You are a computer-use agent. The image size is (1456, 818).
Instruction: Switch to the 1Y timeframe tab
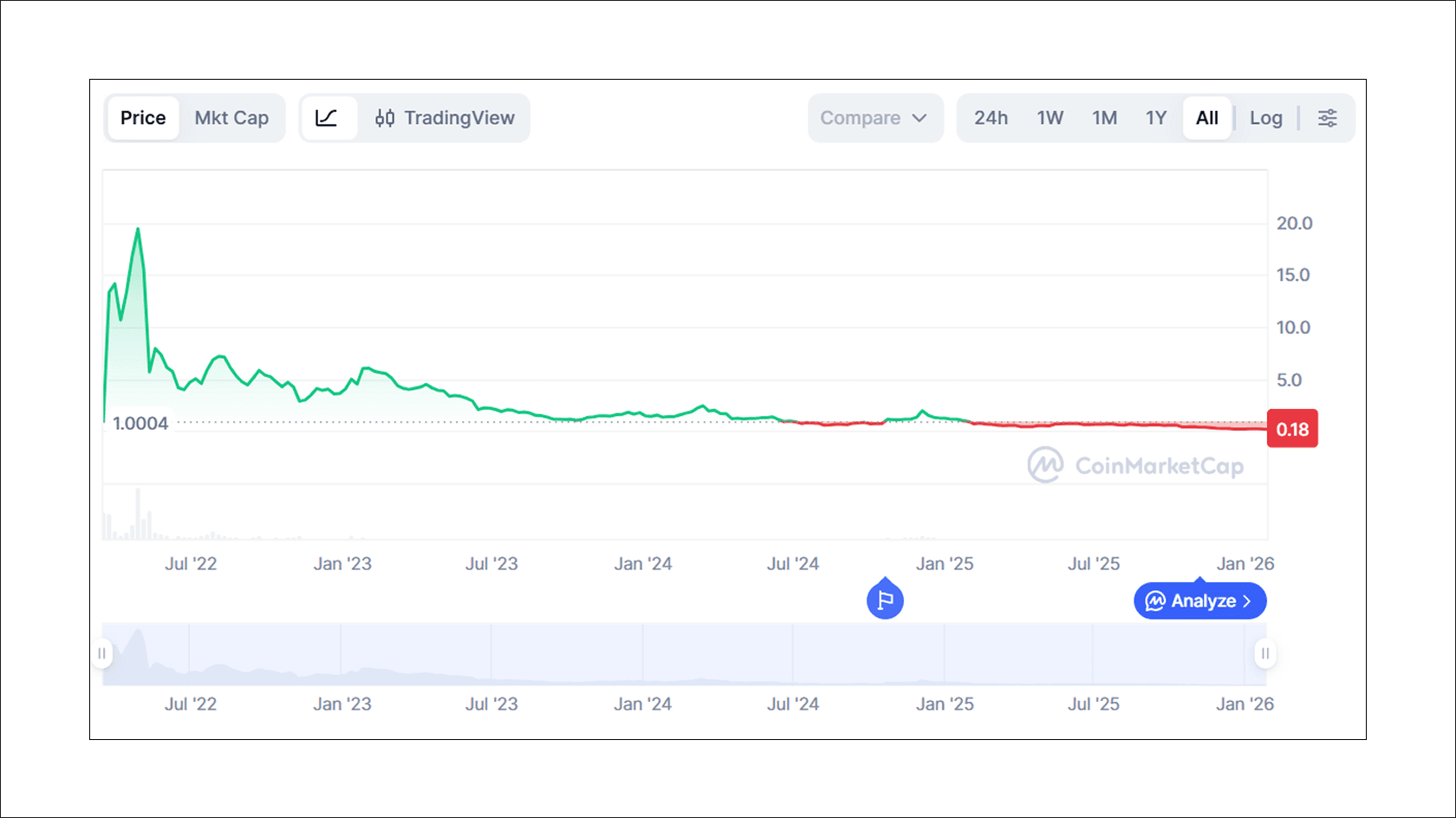tap(1156, 118)
